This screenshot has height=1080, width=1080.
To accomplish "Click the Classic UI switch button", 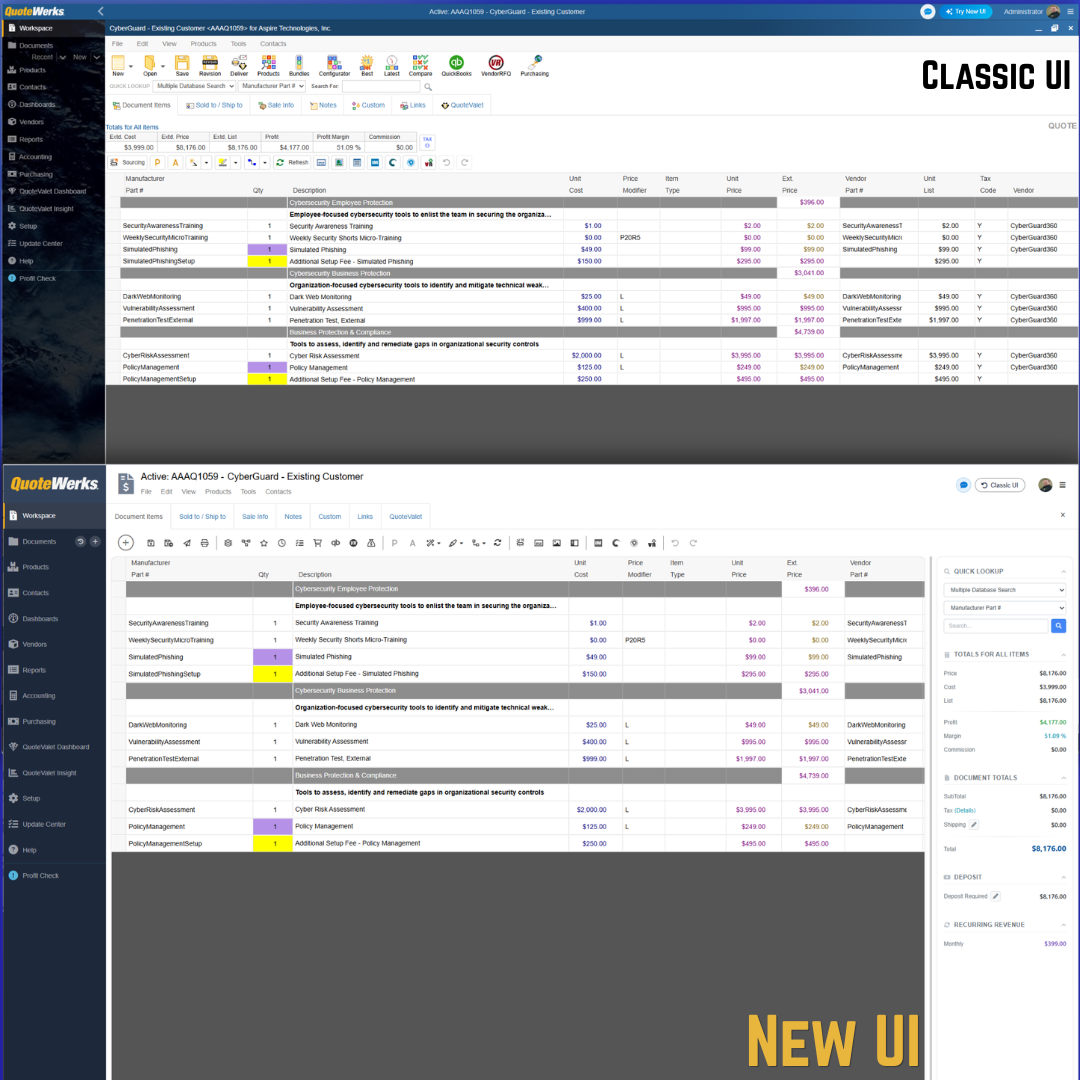I will 999,485.
